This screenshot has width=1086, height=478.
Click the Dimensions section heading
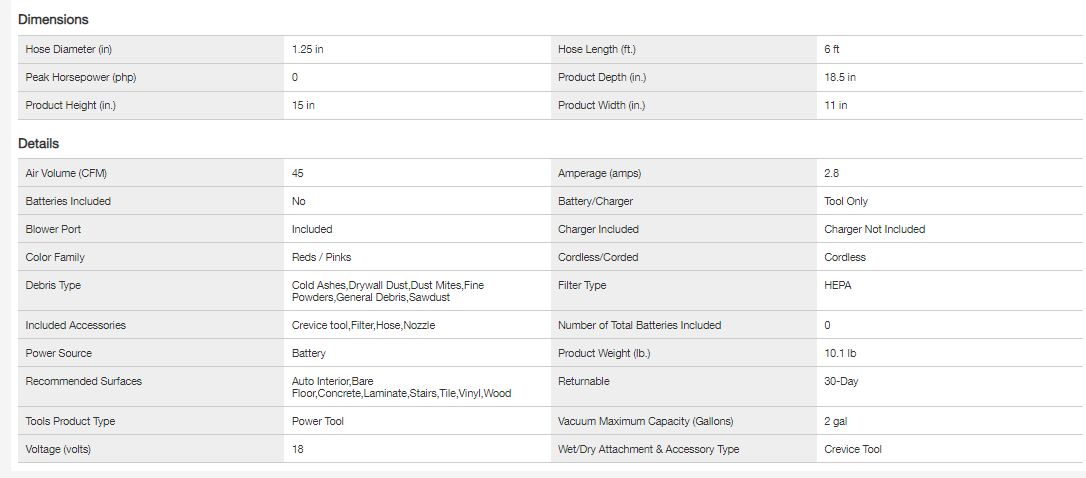[x=53, y=19]
